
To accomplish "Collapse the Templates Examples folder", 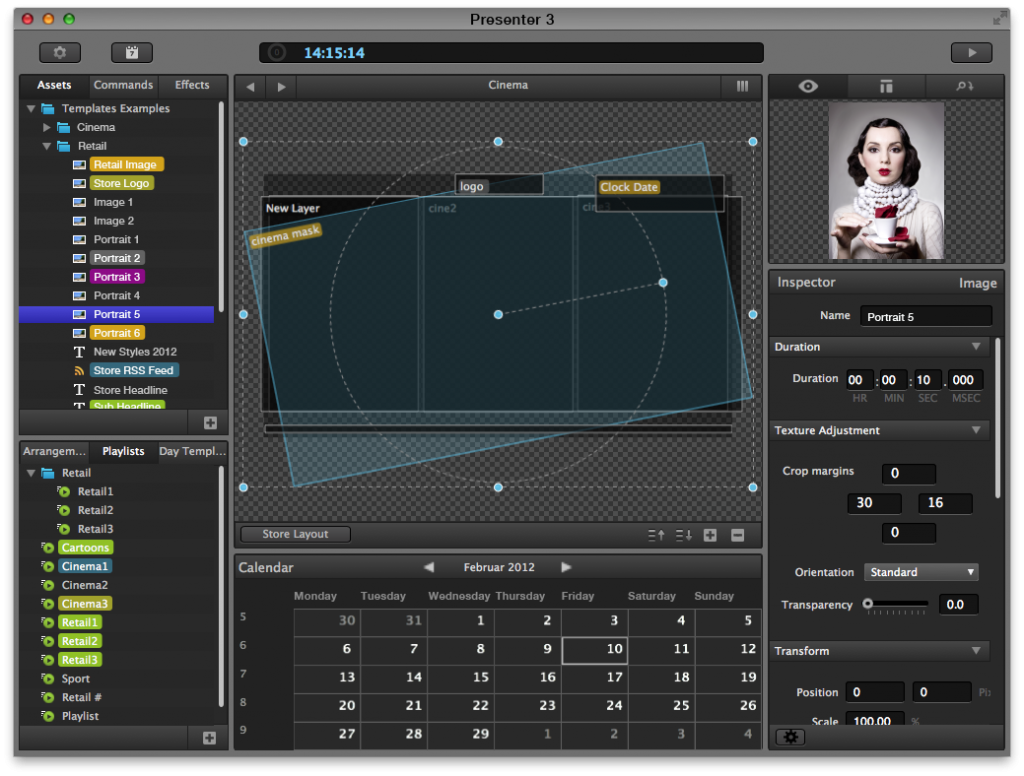I will (31, 108).
